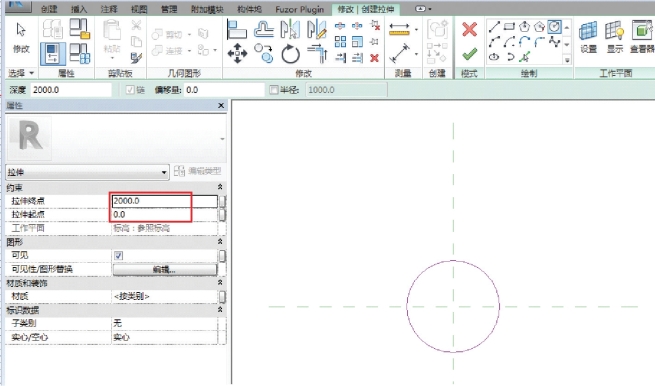The image size is (655, 386).
Task: Choose Mirror - Draw Axis tool
Action: click(x=316, y=29)
